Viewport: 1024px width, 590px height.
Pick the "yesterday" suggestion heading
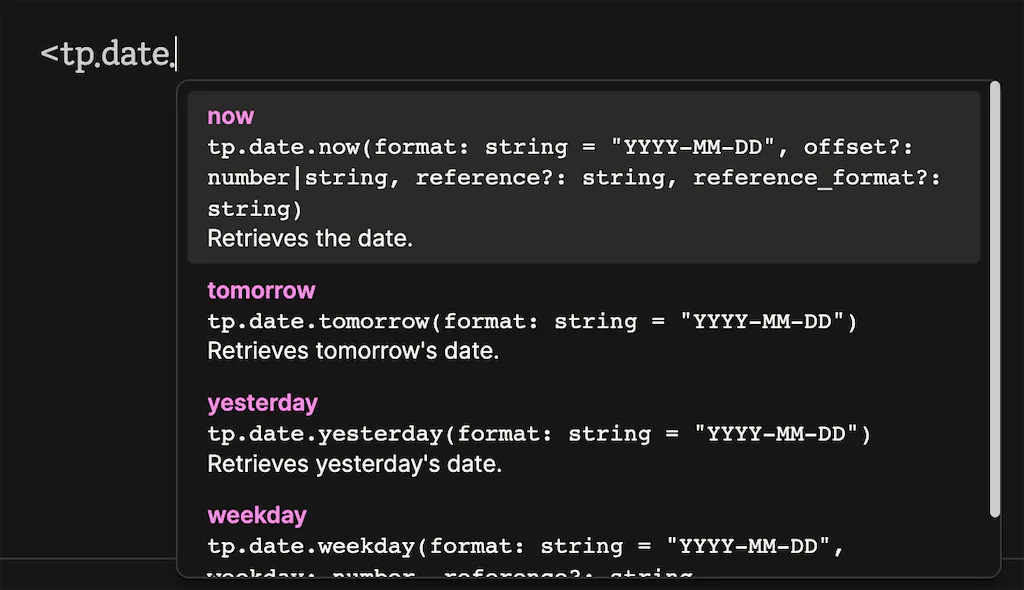pos(262,403)
